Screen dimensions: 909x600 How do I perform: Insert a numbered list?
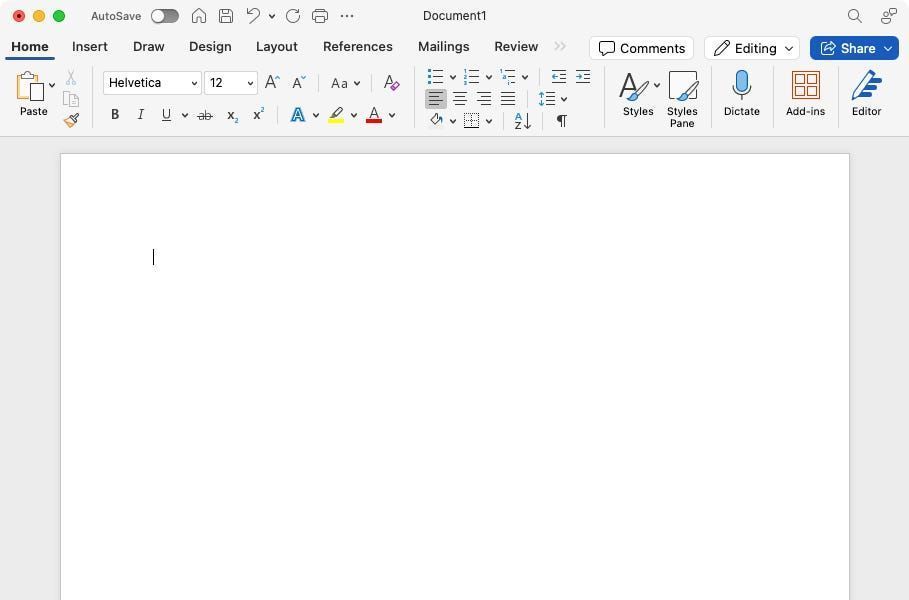coord(471,77)
